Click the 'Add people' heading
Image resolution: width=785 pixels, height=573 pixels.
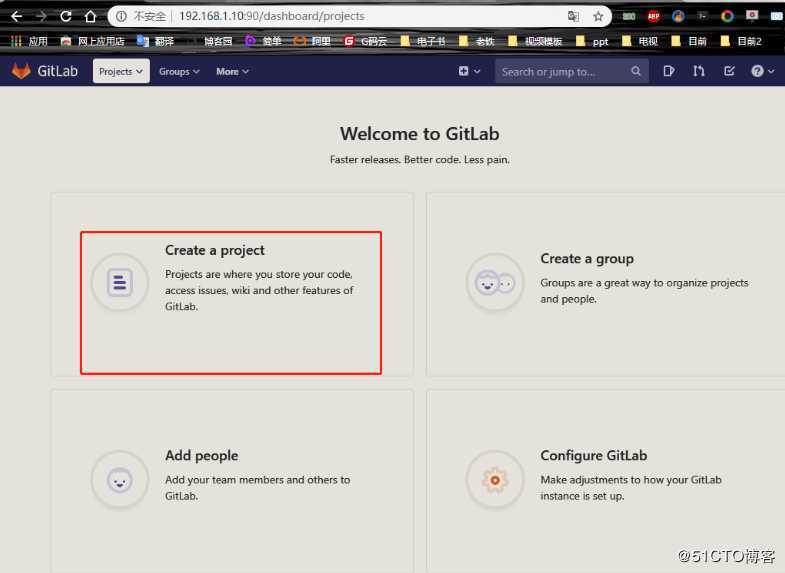click(x=202, y=455)
